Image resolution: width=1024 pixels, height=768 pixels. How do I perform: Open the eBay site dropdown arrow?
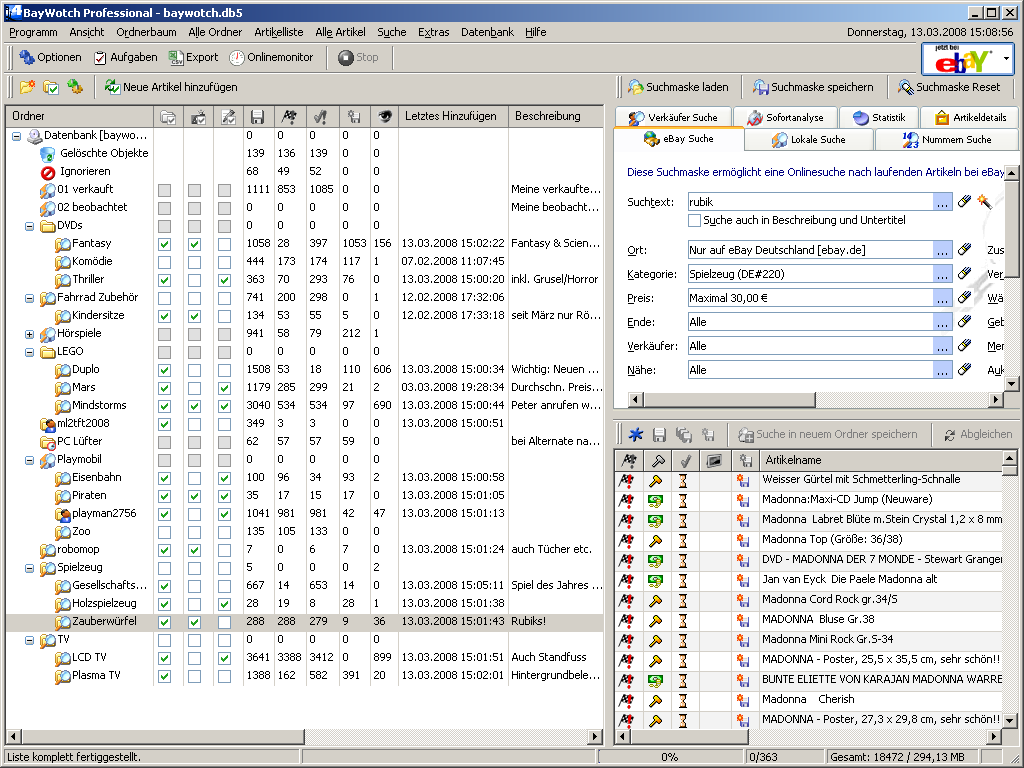click(1006, 59)
